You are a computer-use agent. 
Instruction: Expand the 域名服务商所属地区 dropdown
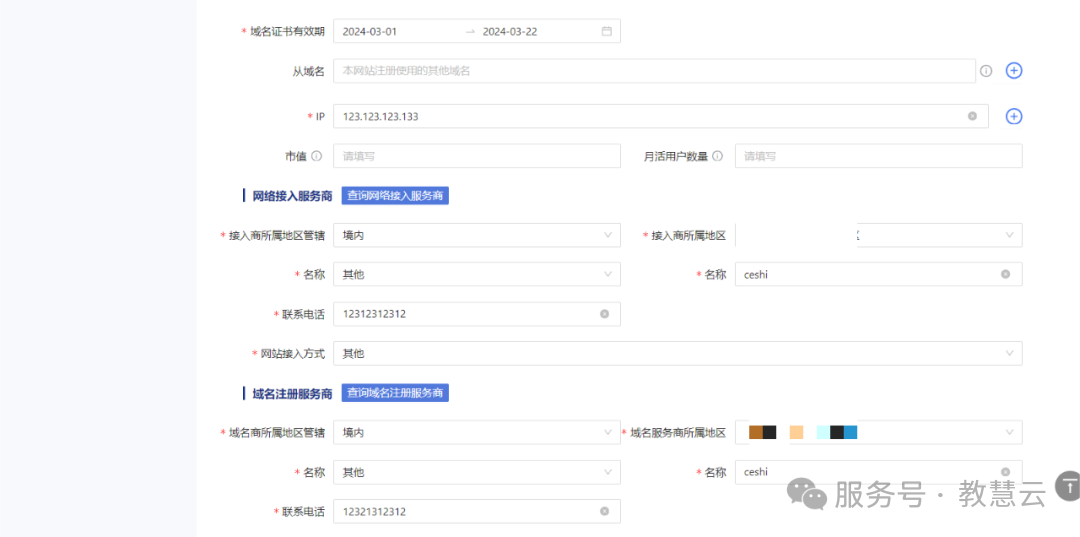878,432
